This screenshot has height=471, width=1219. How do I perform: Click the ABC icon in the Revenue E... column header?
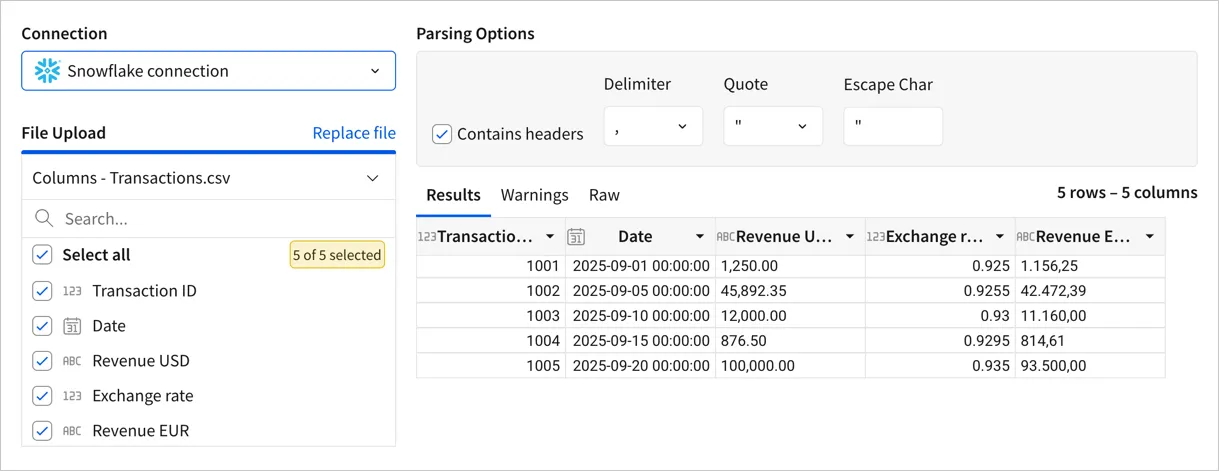1026,237
